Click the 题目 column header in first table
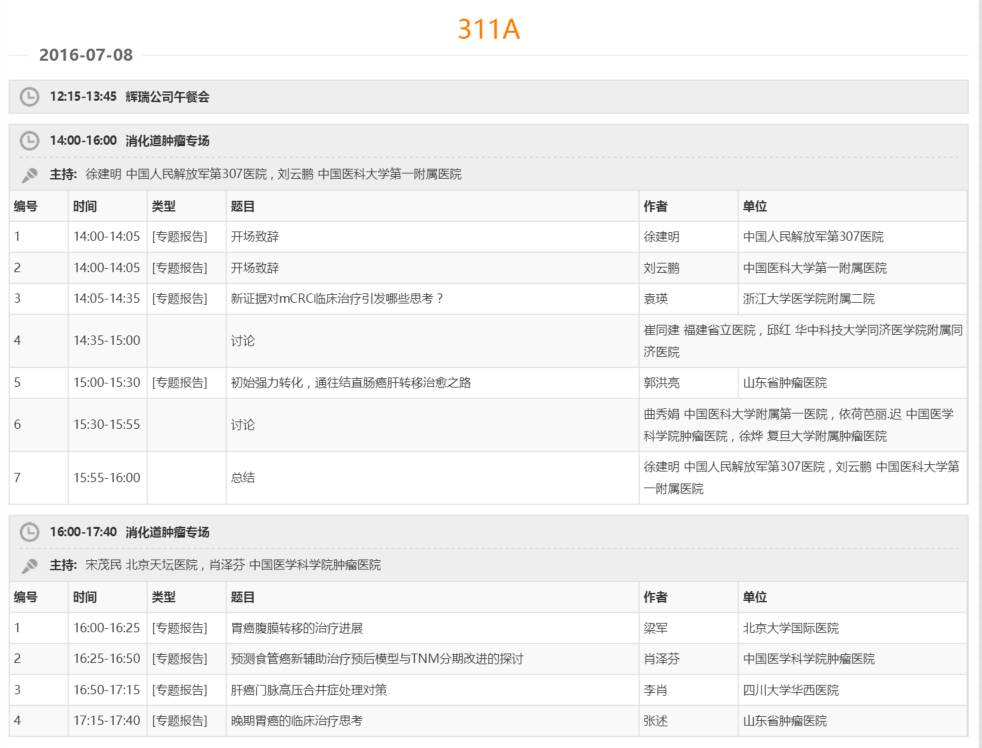Image resolution: width=982 pixels, height=748 pixels. coord(242,206)
